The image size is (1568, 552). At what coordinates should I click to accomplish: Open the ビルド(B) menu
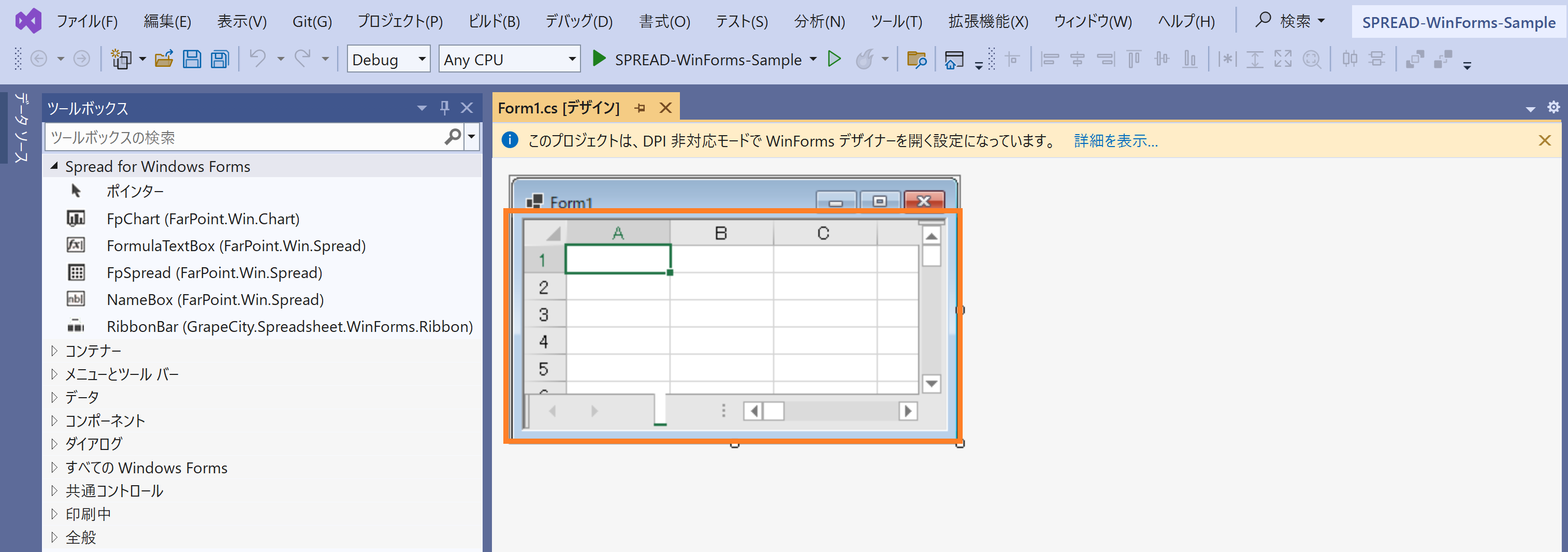[494, 21]
